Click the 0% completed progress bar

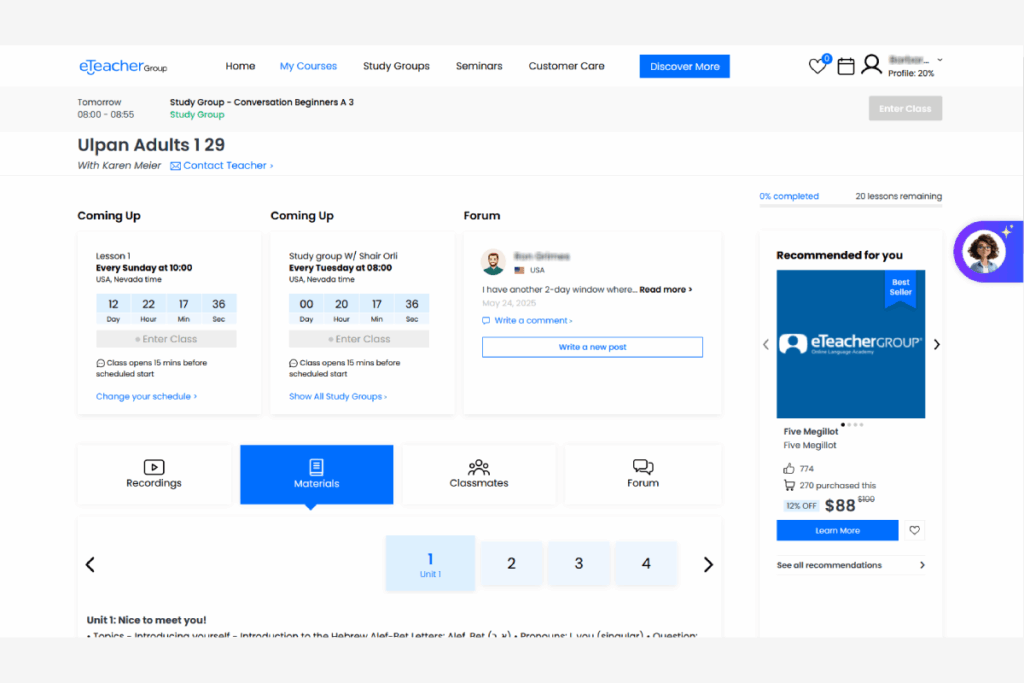click(850, 205)
